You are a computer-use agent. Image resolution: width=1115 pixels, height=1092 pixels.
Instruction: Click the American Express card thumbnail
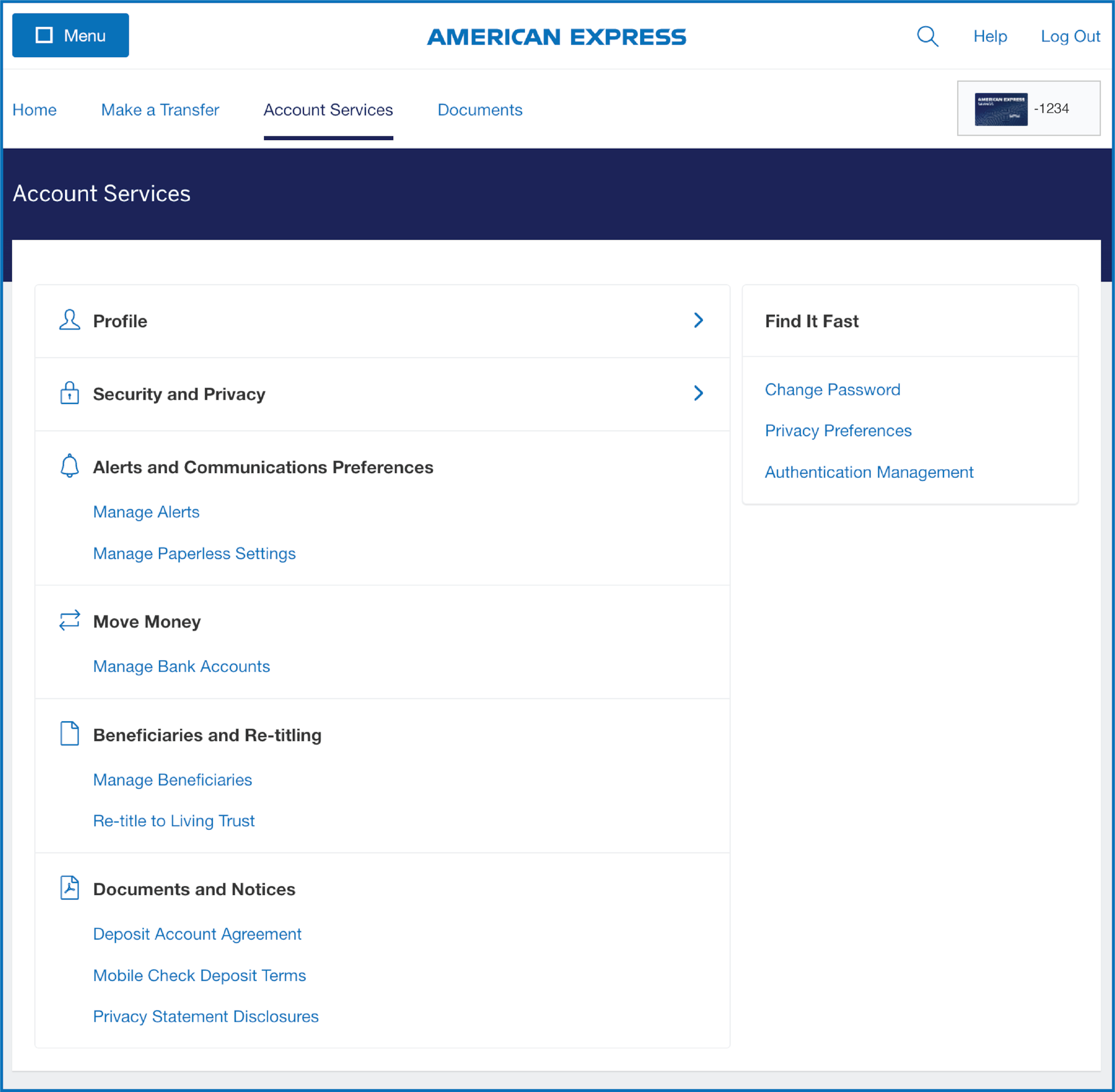pyautogui.click(x=1000, y=108)
